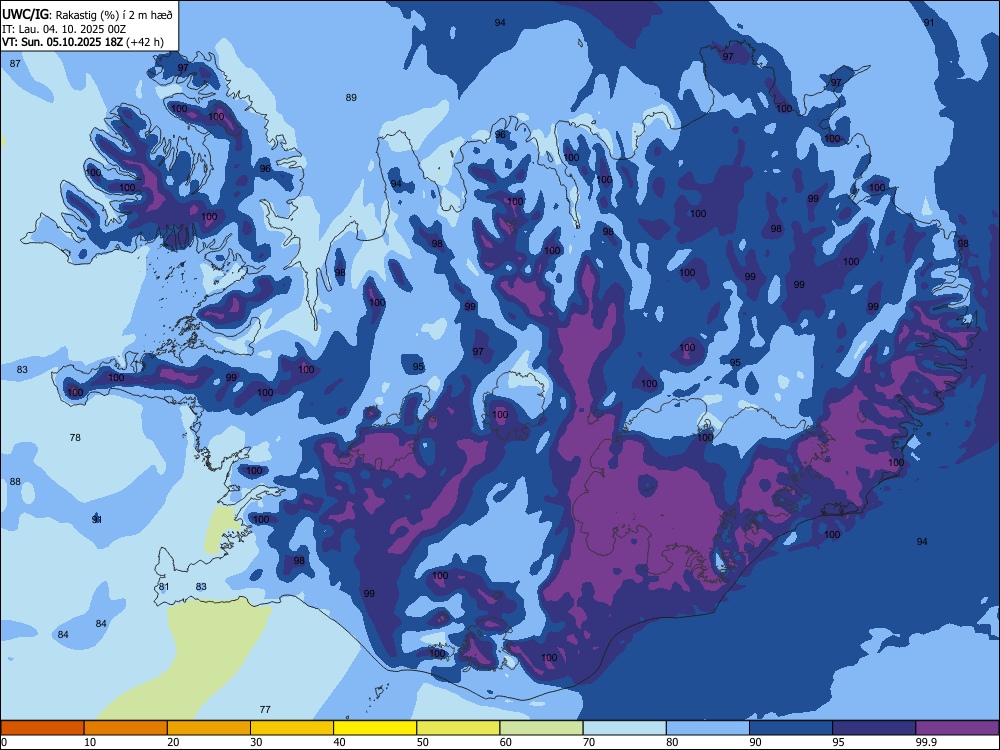Click the pale blue 70–80 legend swatch
The width and height of the screenshot is (1000, 750).
624,728
